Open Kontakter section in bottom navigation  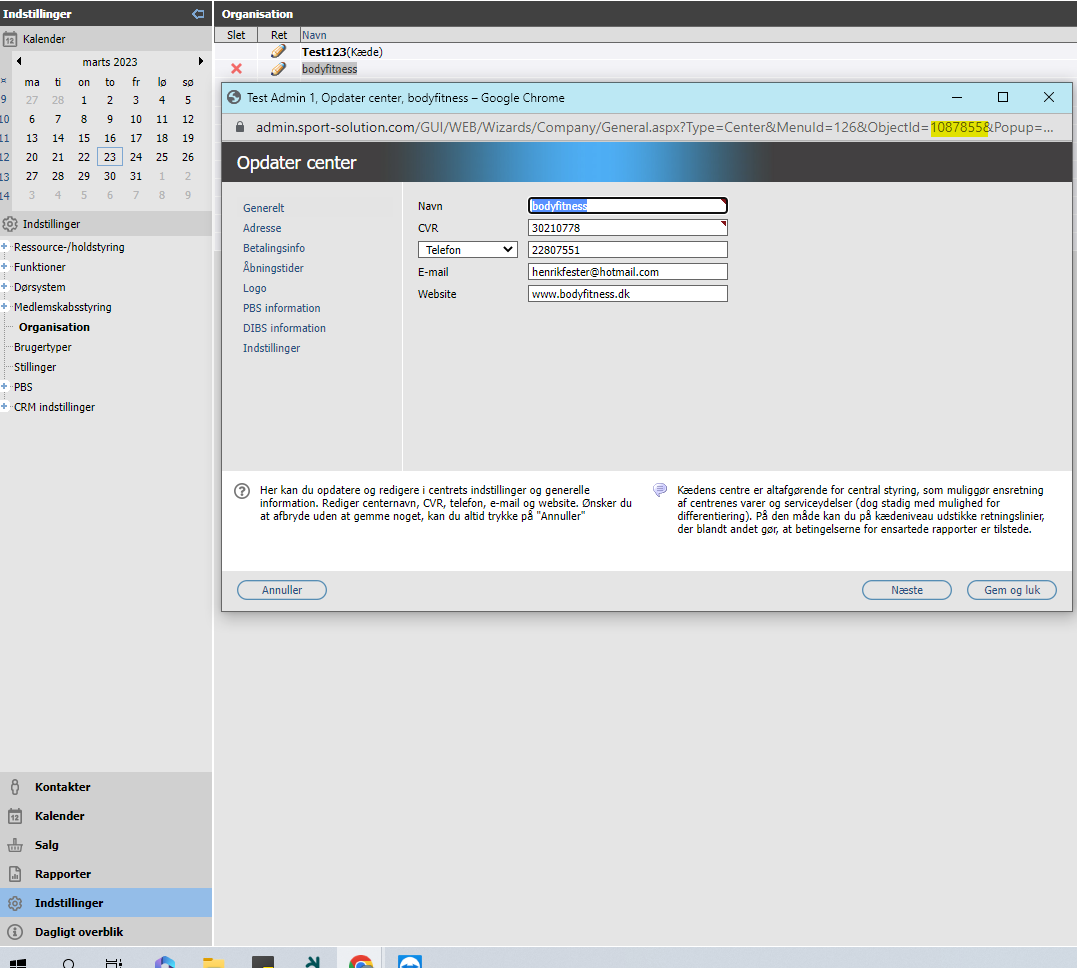click(106, 787)
